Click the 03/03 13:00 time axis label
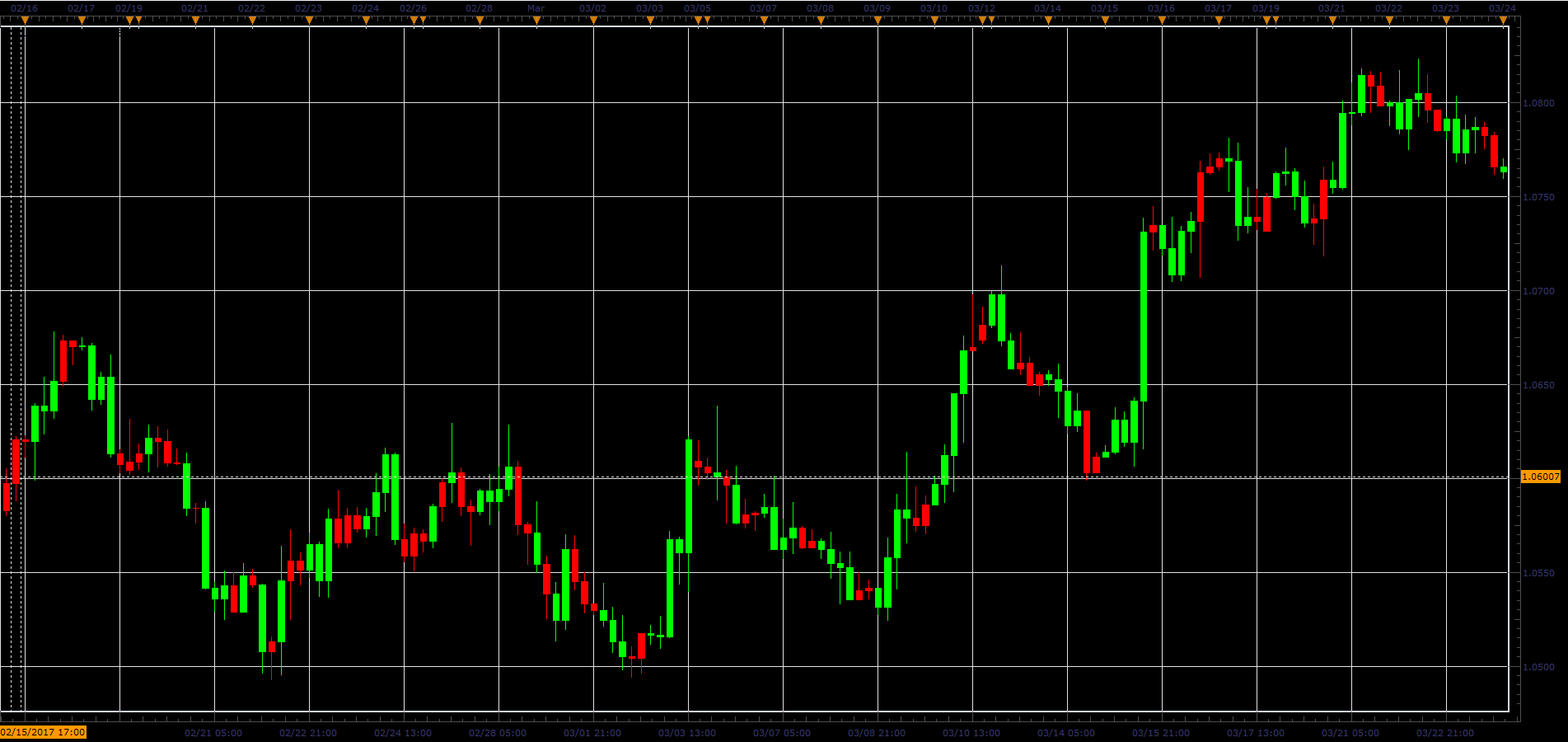This screenshot has height=742, width=1568. pyautogui.click(x=687, y=733)
